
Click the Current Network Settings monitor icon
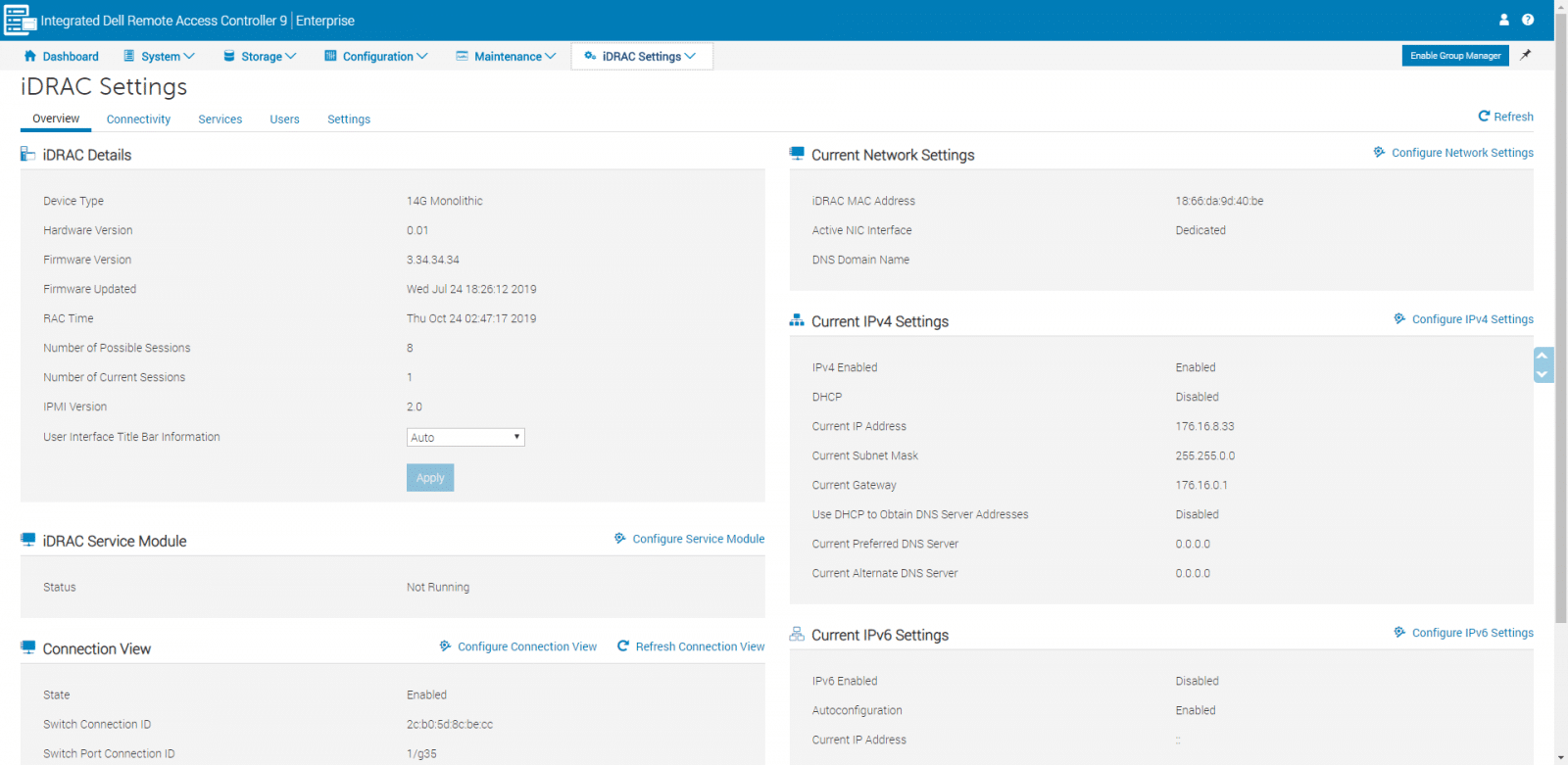(x=797, y=154)
